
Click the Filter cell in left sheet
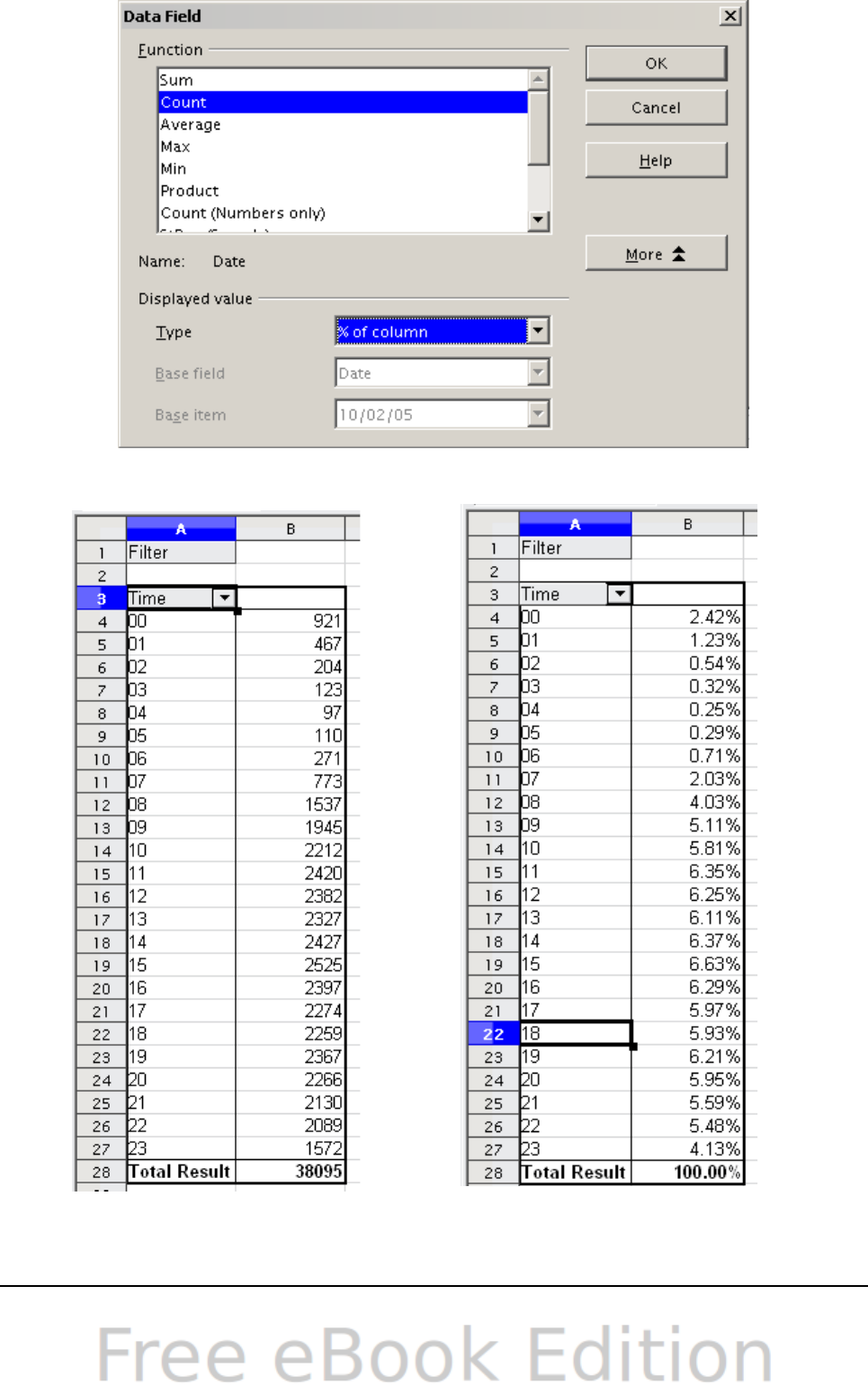pyautogui.click(x=181, y=552)
